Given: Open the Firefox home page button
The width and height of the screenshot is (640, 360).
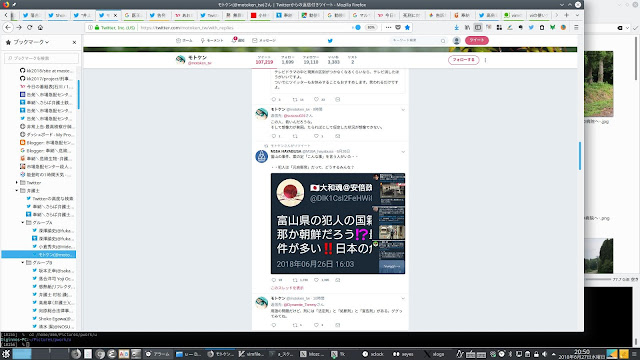Looking at the screenshot, I should pyautogui.click(x=40, y=27).
